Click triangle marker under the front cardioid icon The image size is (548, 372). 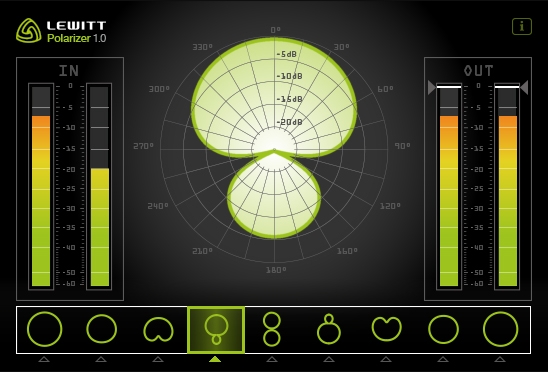[x=158, y=359]
